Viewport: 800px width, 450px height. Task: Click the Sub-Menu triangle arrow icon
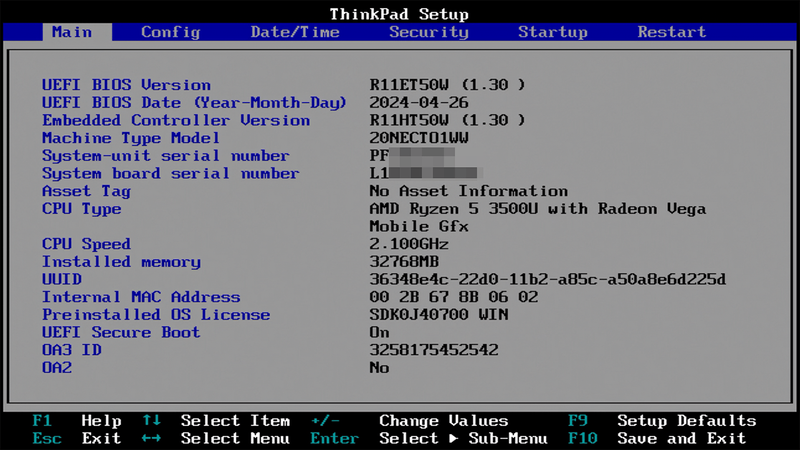(454, 438)
